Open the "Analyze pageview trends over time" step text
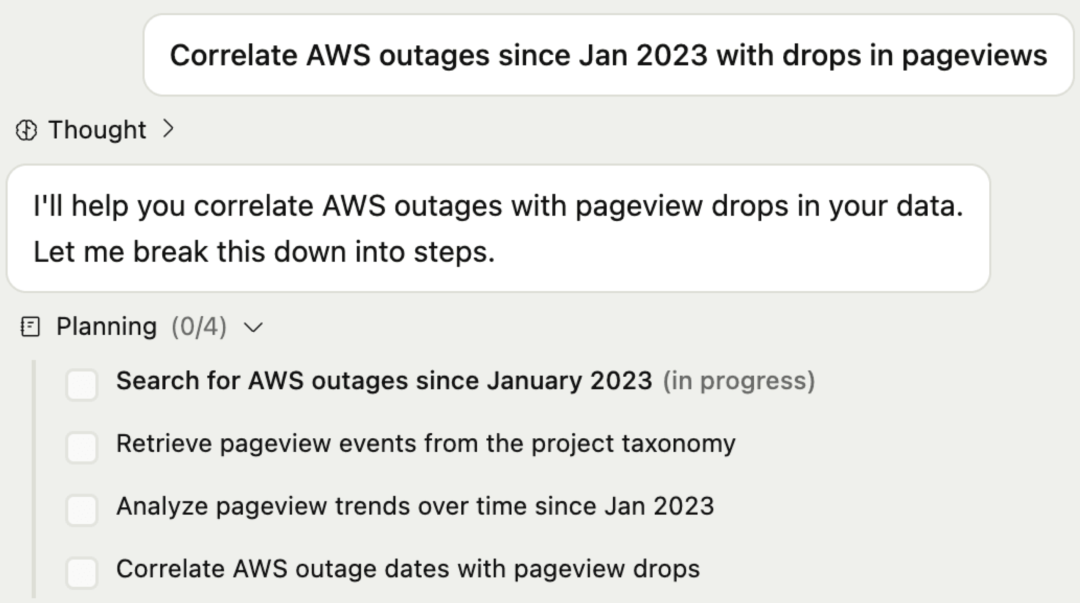 point(415,506)
